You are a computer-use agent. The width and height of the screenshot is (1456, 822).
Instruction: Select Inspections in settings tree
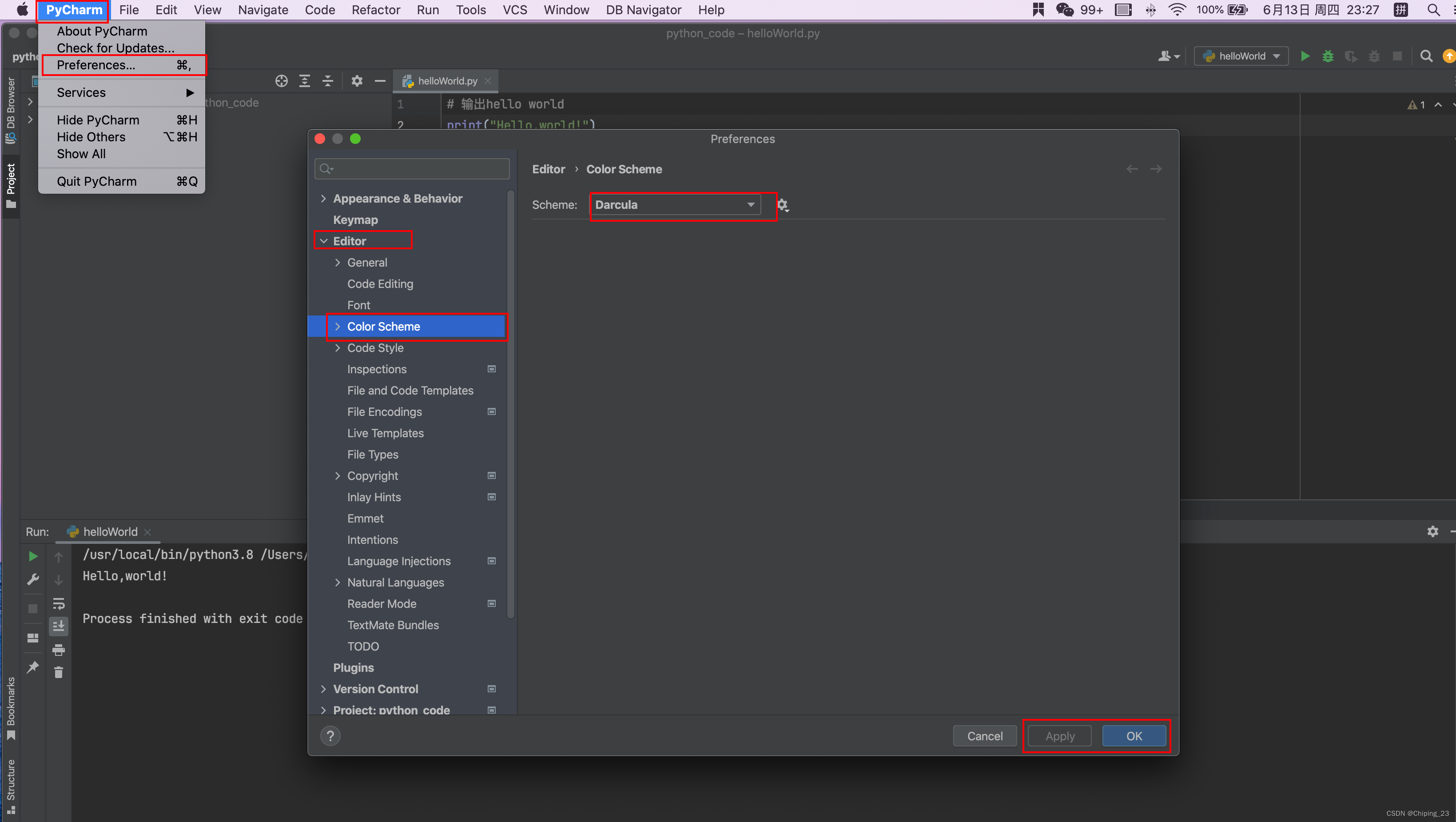pyautogui.click(x=376, y=369)
